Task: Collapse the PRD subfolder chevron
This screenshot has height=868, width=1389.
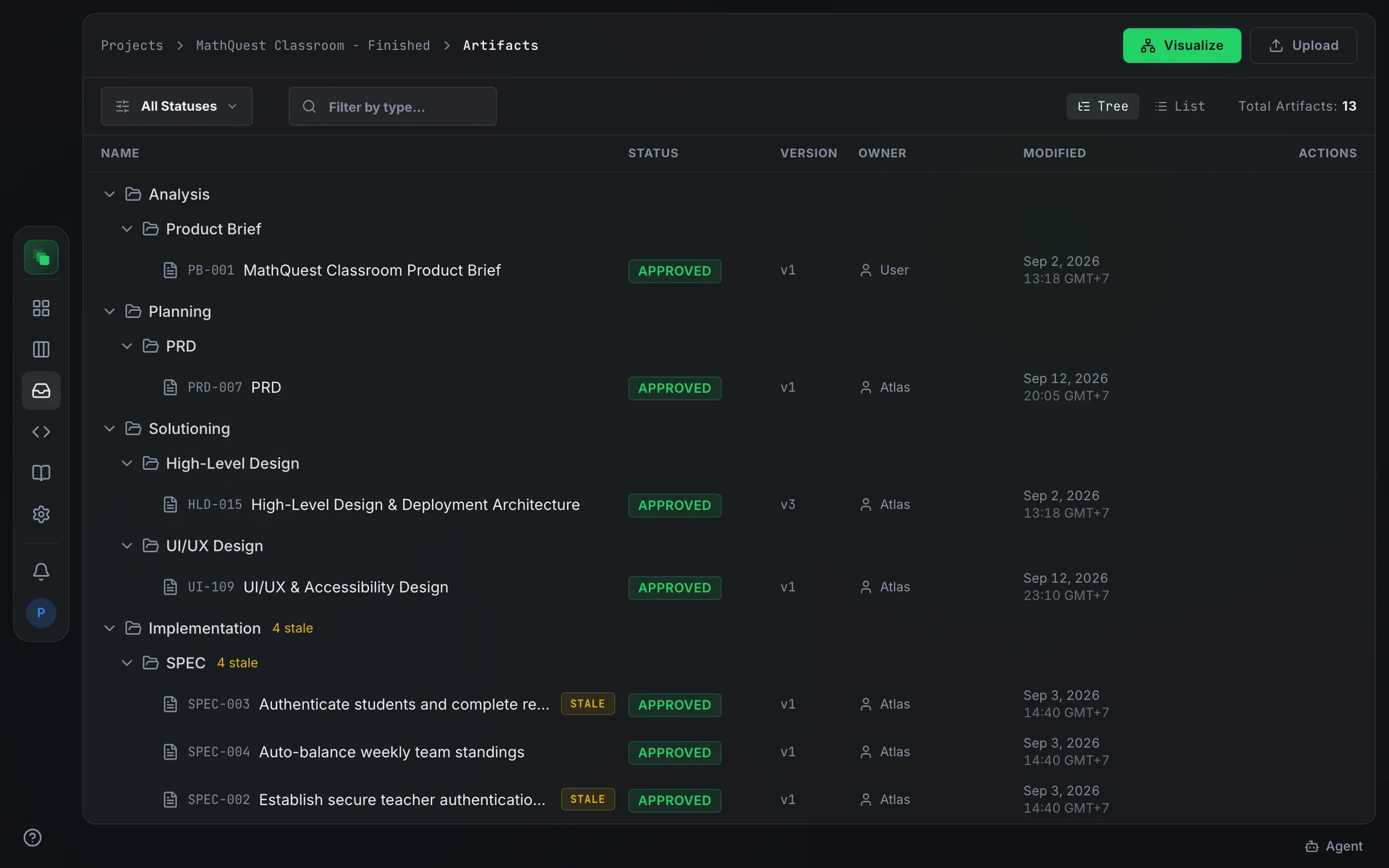Action: tap(127, 346)
